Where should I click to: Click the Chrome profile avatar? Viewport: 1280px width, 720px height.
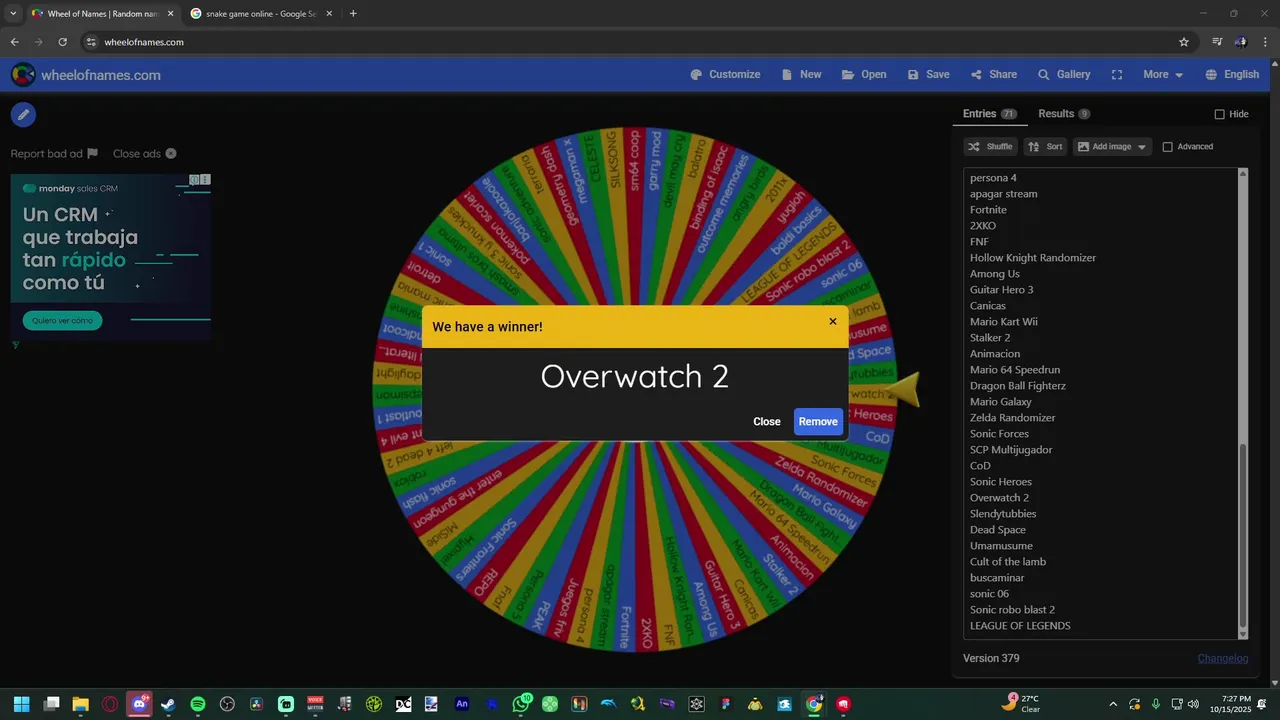coord(1241,42)
